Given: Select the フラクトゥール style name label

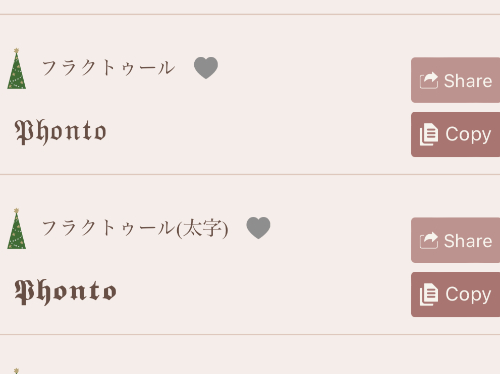Looking at the screenshot, I should (108, 67).
